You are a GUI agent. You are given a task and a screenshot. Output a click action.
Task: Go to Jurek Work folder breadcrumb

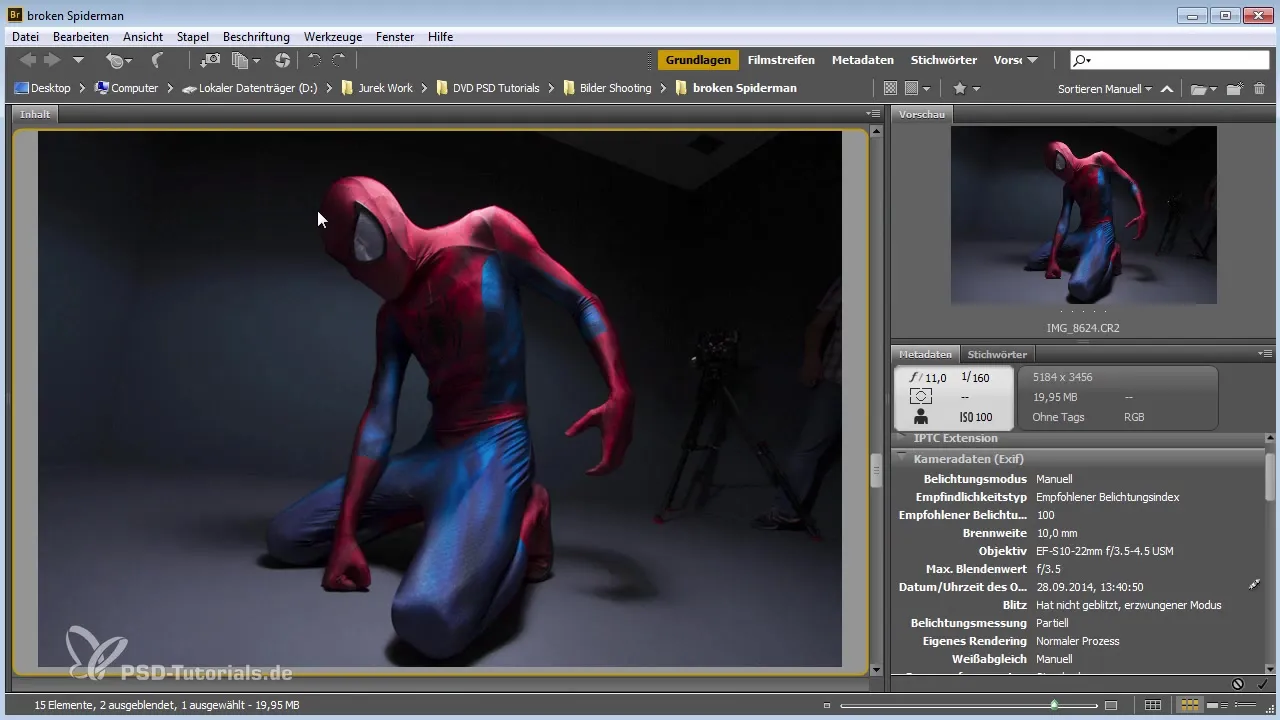tap(377, 88)
